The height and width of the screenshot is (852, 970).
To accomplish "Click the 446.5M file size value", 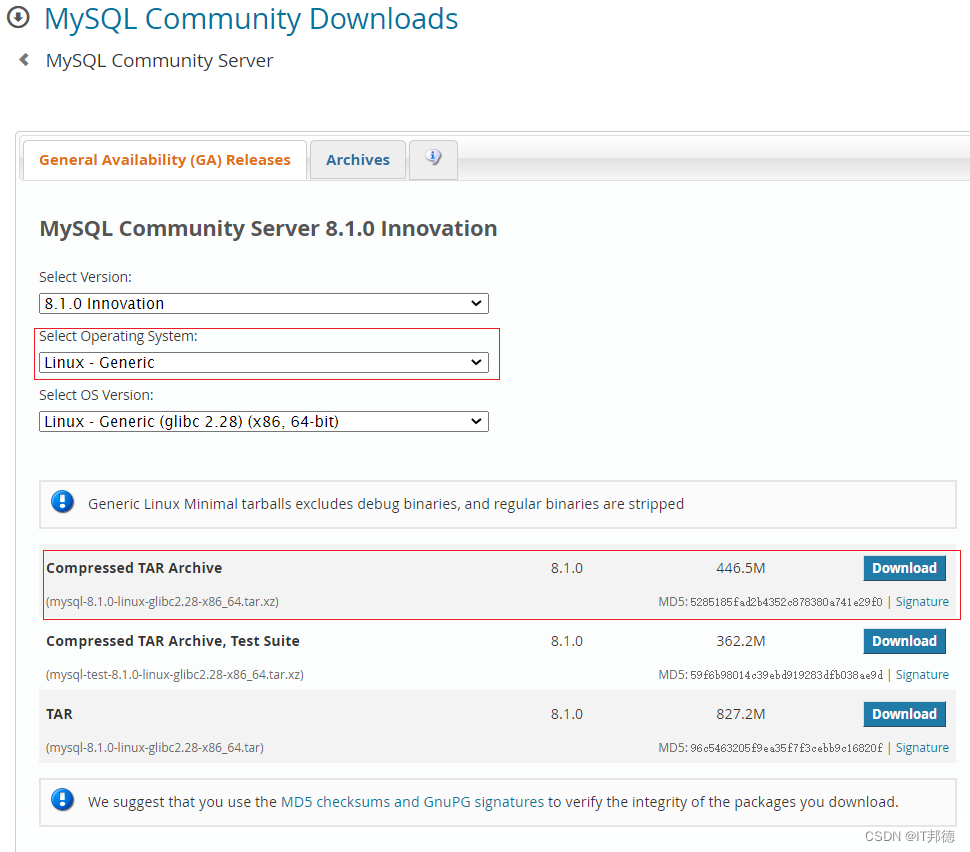I will pyautogui.click(x=740, y=568).
